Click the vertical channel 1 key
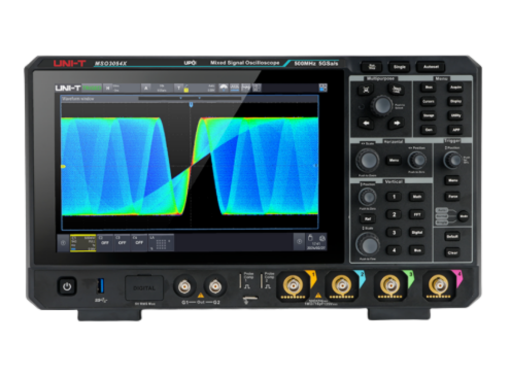This screenshot has width=512, height=380. coord(394,196)
